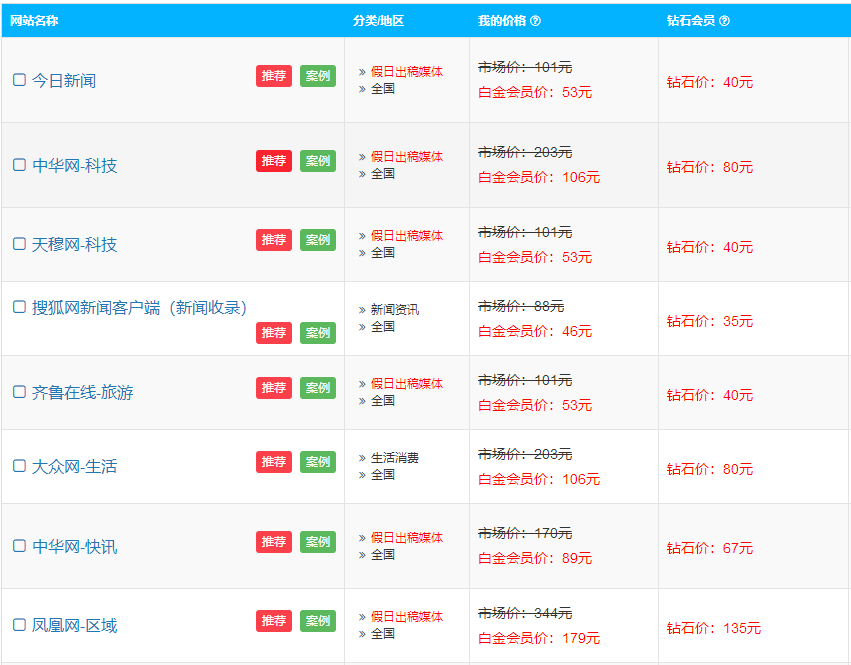Click 全国 in the 今日新闻 row

click(x=383, y=88)
